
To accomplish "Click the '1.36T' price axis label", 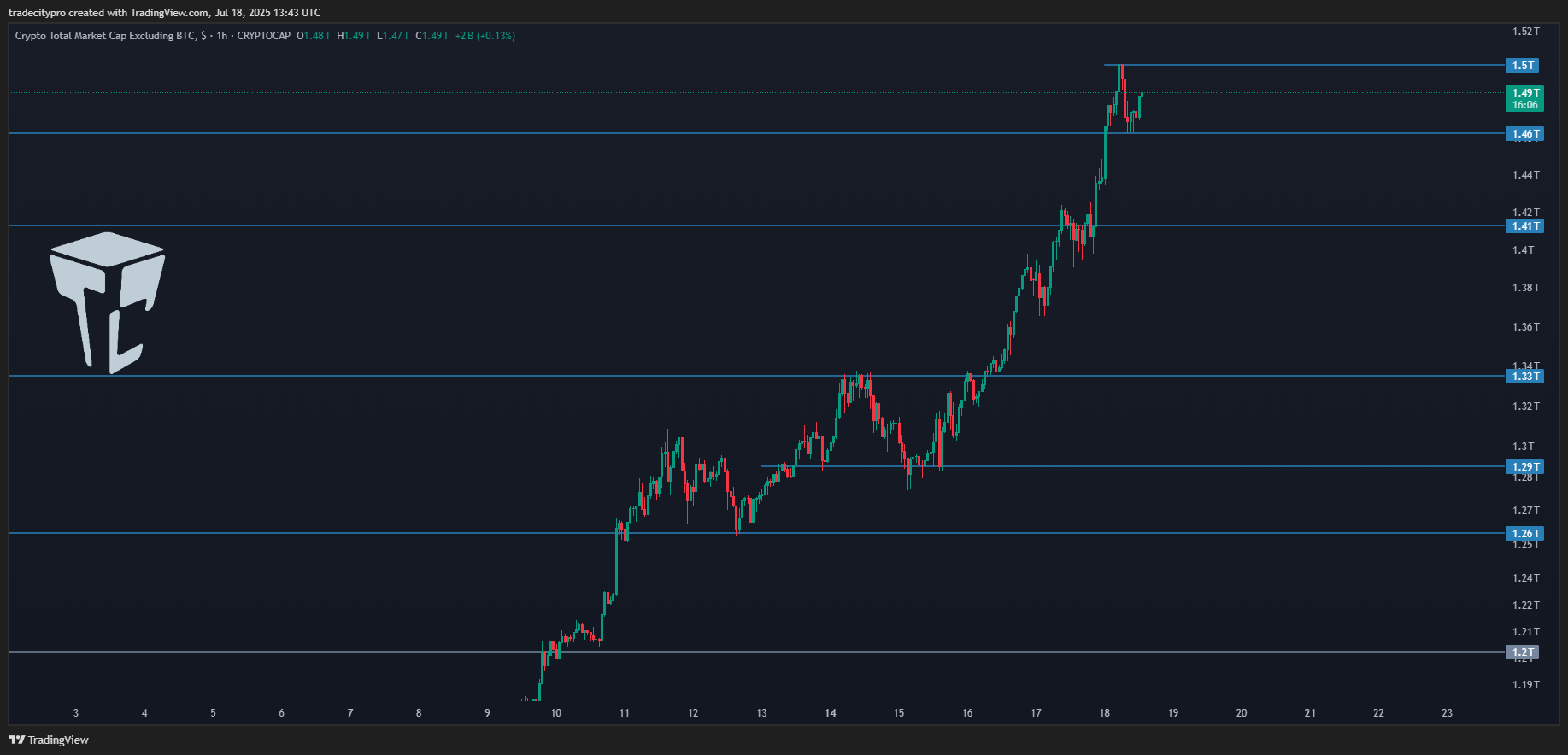I will click(1526, 327).
